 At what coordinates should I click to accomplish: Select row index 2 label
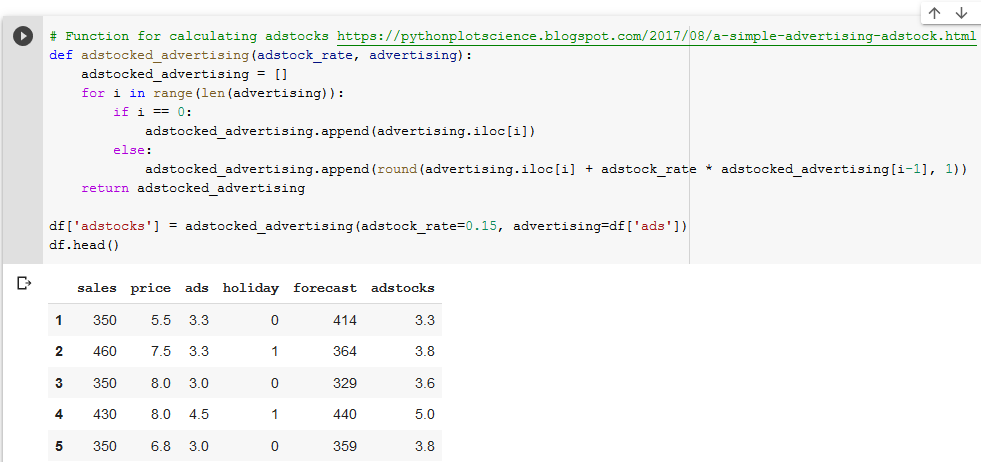(x=59, y=352)
